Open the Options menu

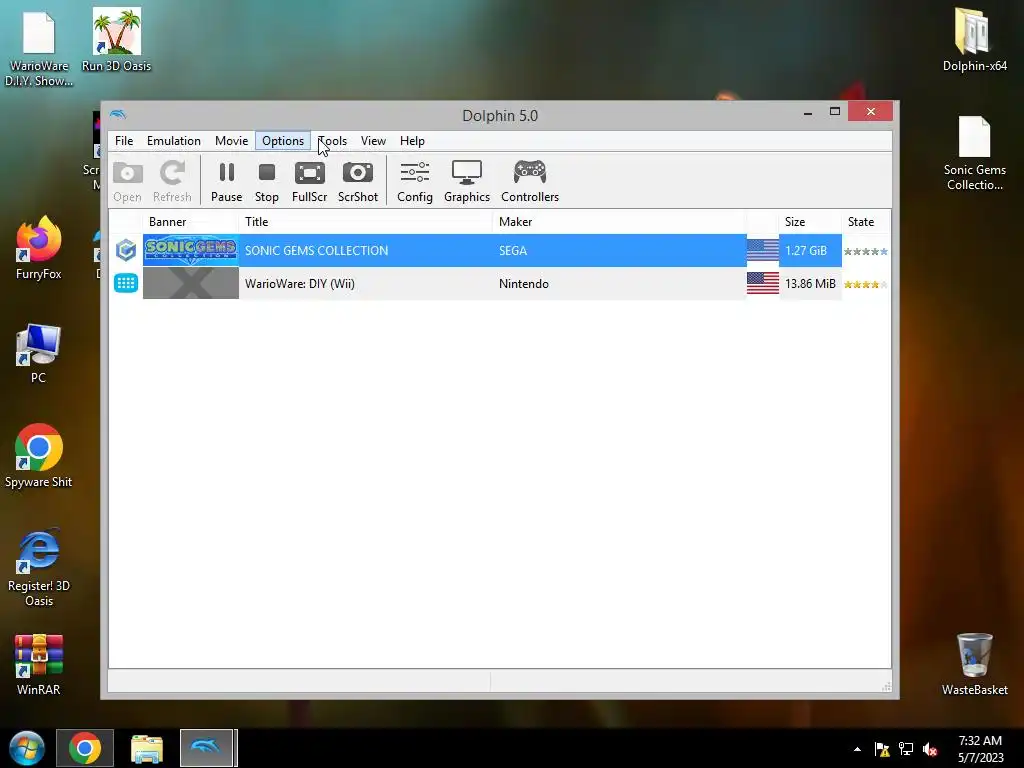pyautogui.click(x=283, y=141)
